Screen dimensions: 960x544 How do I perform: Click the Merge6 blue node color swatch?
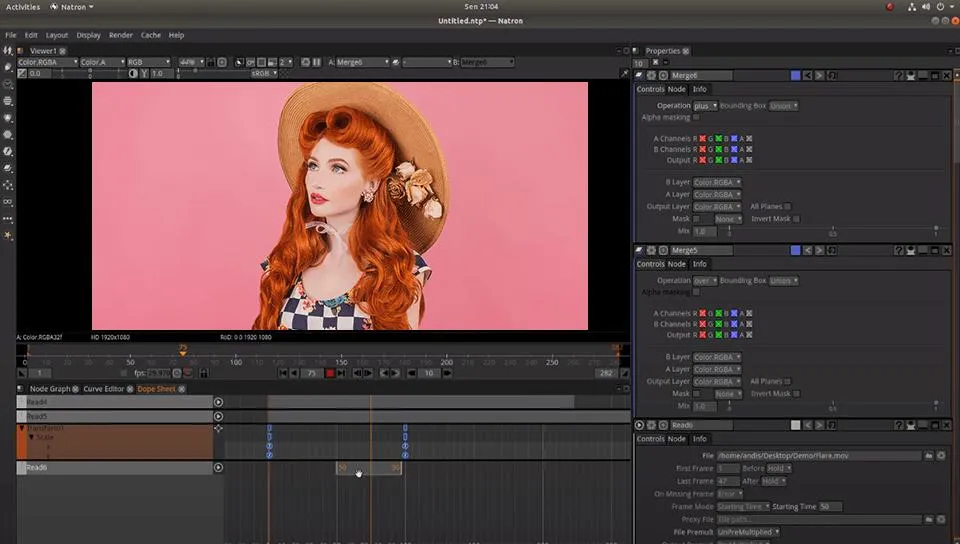pos(795,75)
